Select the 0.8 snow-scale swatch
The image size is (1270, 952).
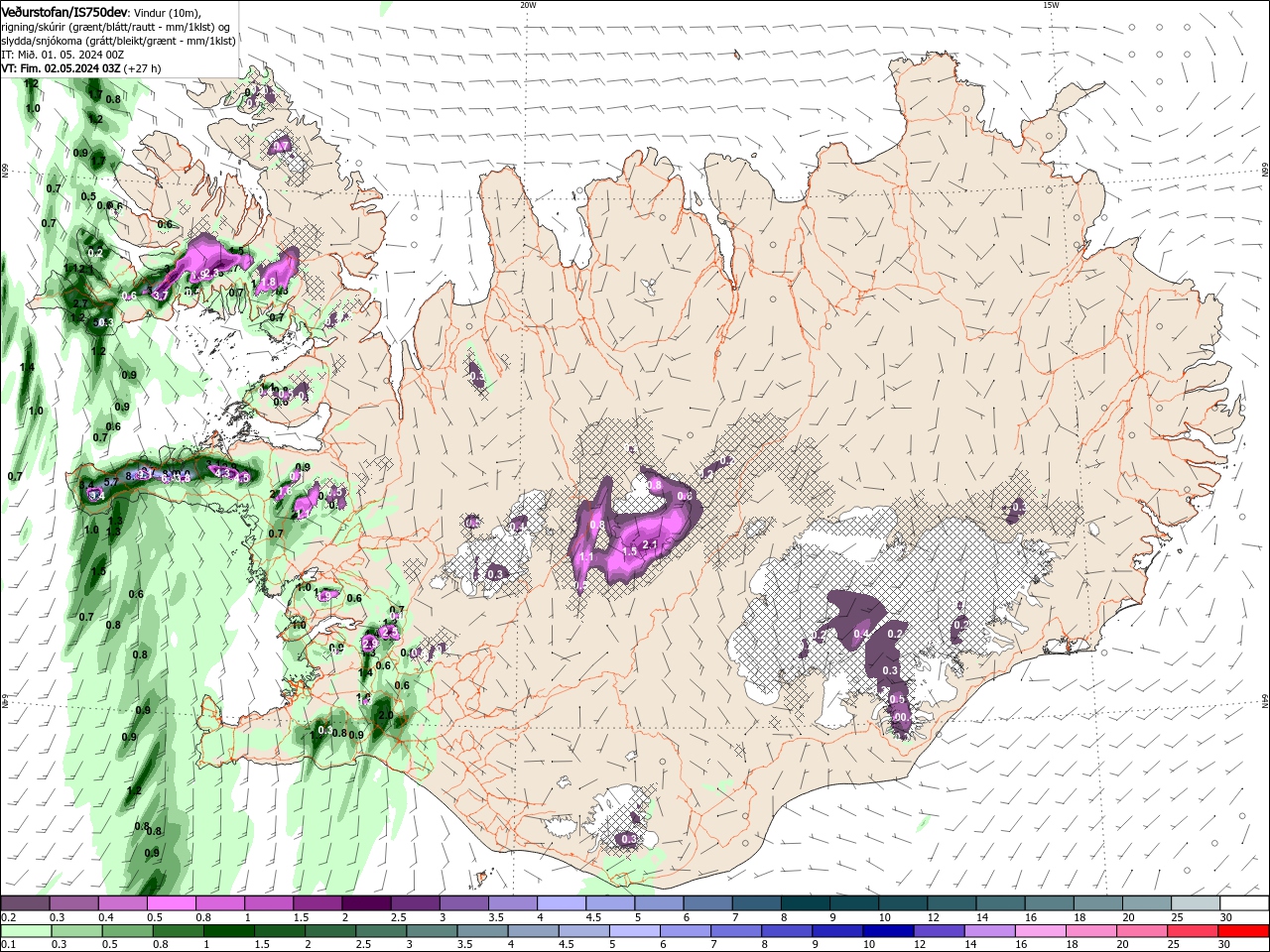point(219,903)
